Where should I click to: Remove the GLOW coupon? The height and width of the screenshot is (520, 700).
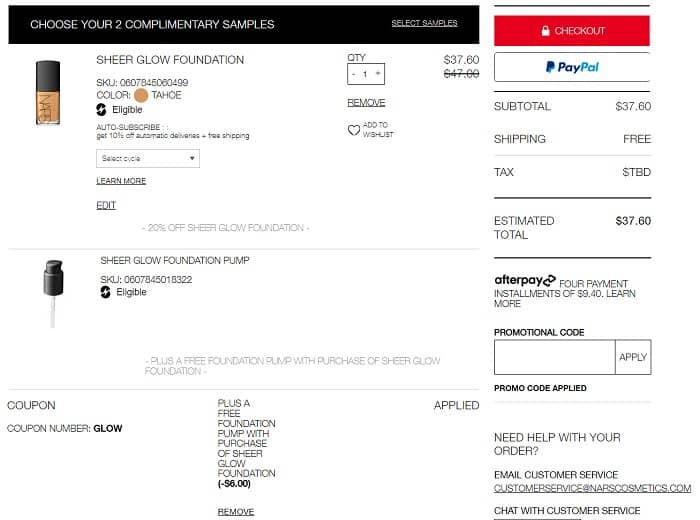click(x=236, y=511)
